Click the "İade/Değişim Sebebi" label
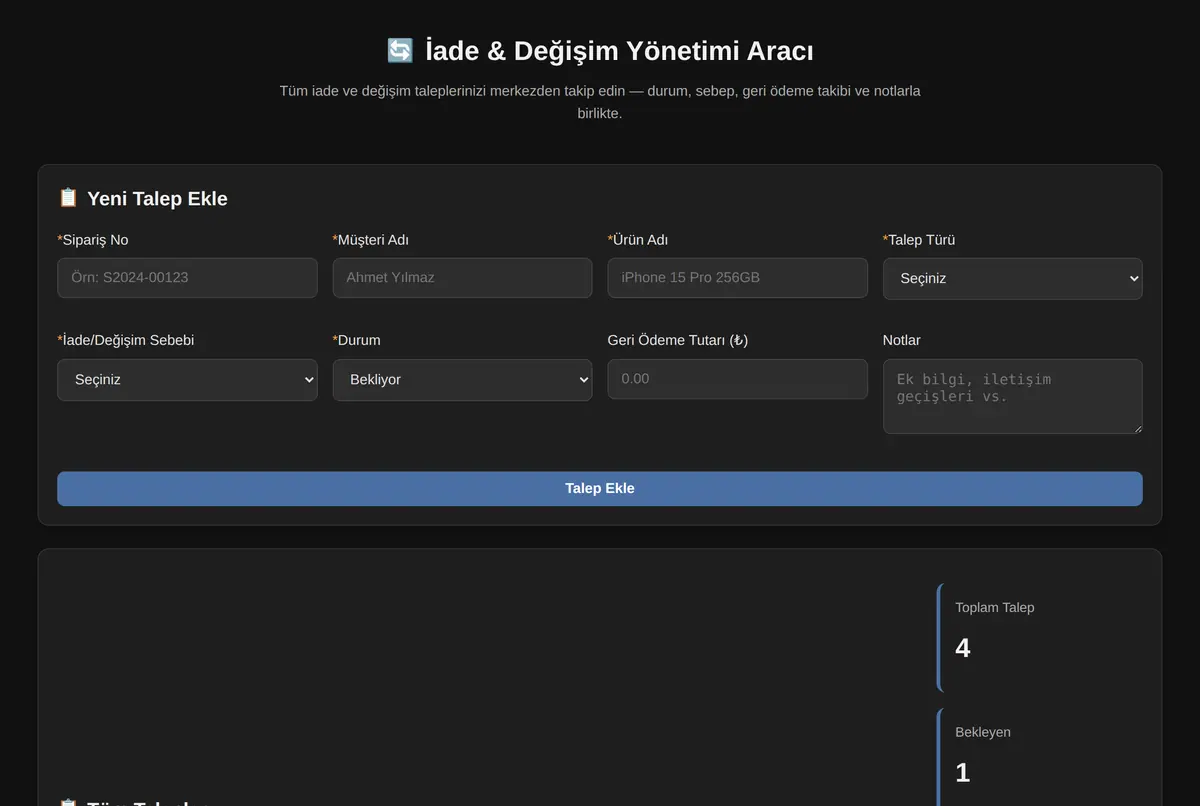The width and height of the screenshot is (1200, 806). click(126, 340)
